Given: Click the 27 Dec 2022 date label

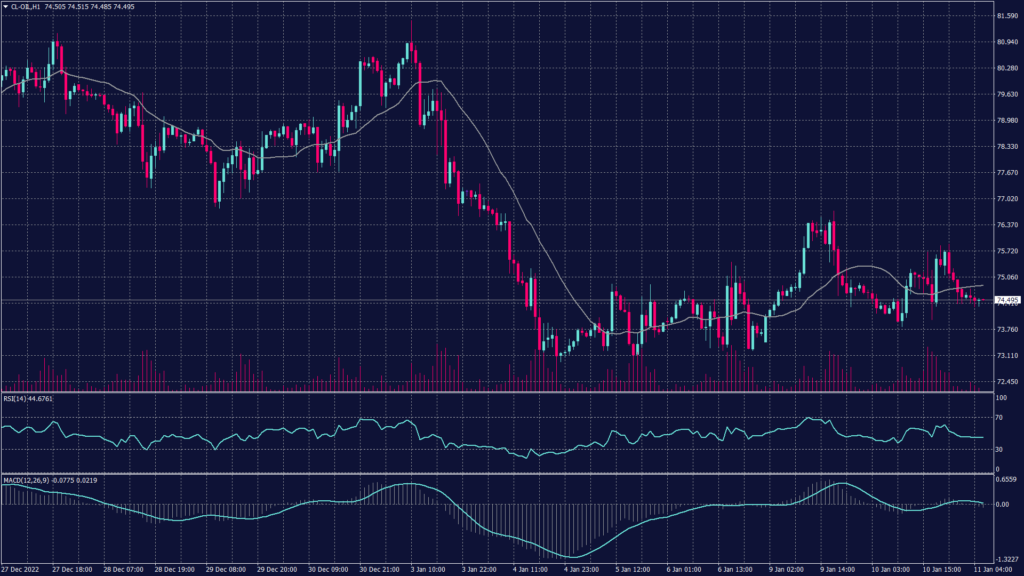Looking at the screenshot, I should tap(23, 569).
